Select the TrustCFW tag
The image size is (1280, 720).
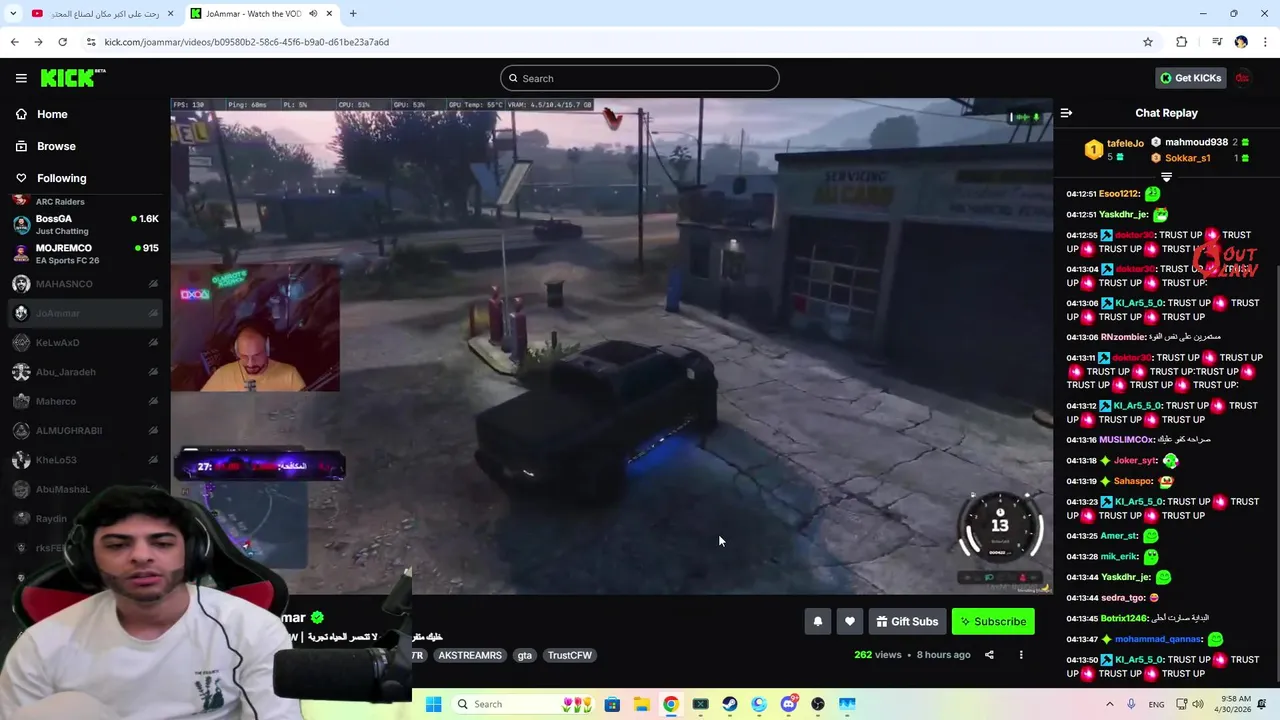click(x=569, y=655)
